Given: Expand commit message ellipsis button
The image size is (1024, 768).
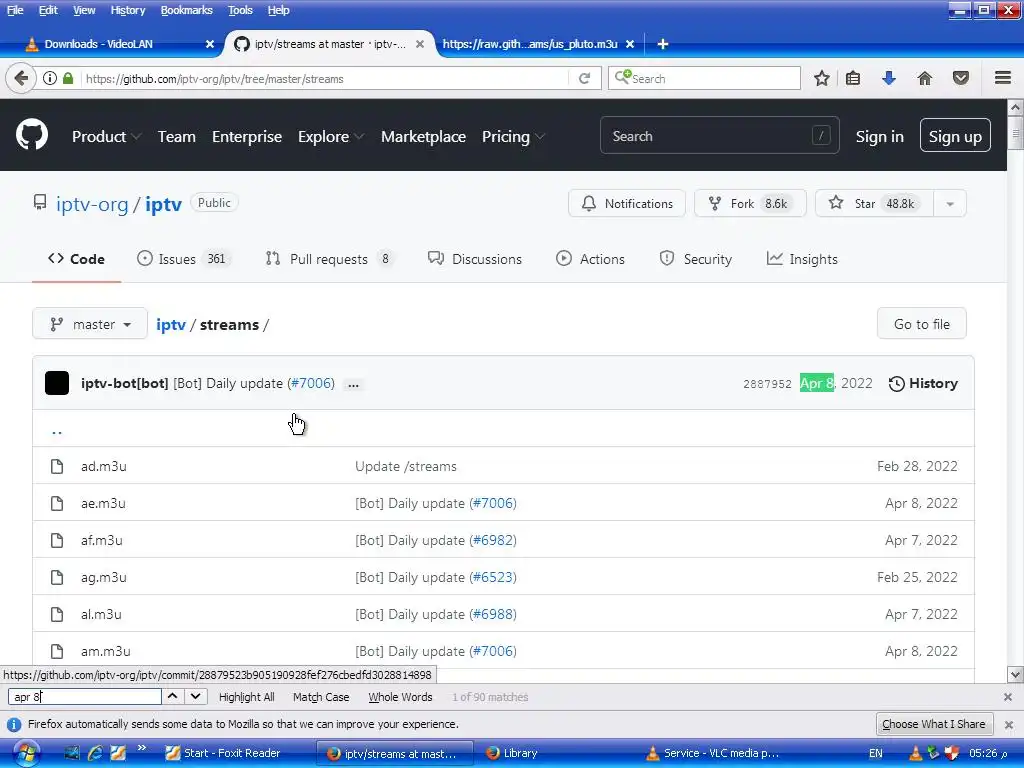Looking at the screenshot, I should click(353, 385).
